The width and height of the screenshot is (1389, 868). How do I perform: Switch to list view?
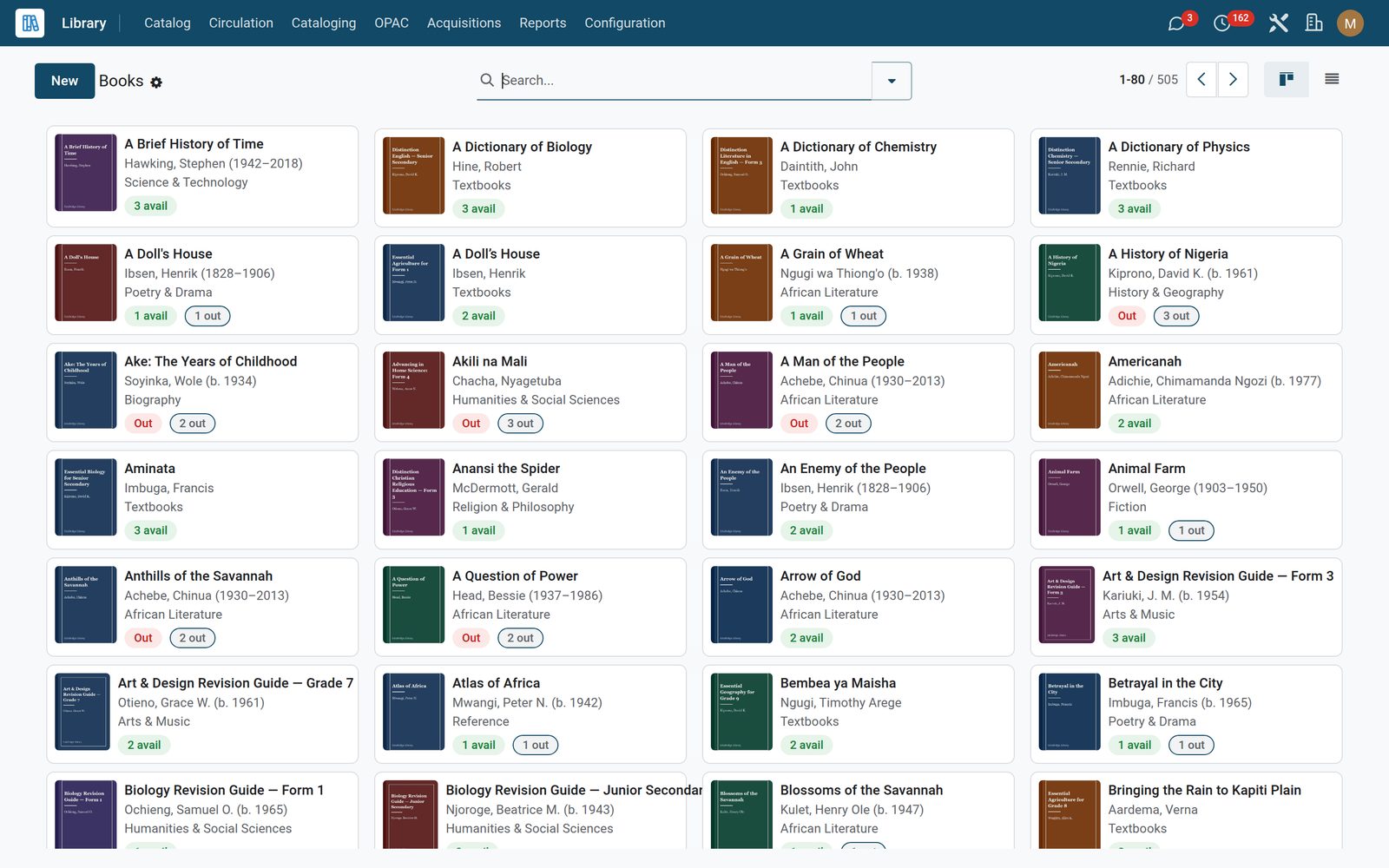1332,79
